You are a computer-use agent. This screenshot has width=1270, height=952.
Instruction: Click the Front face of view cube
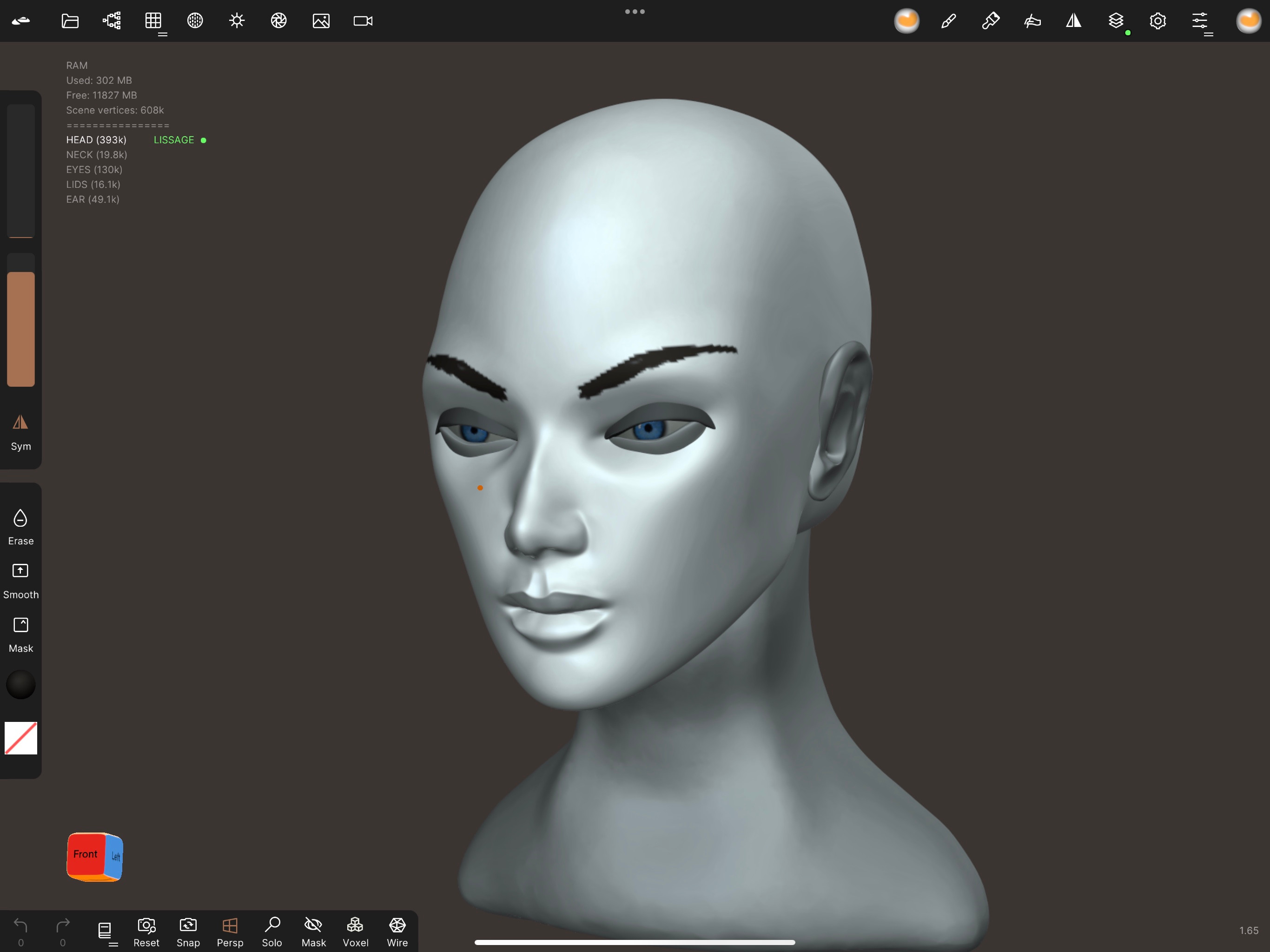86,854
